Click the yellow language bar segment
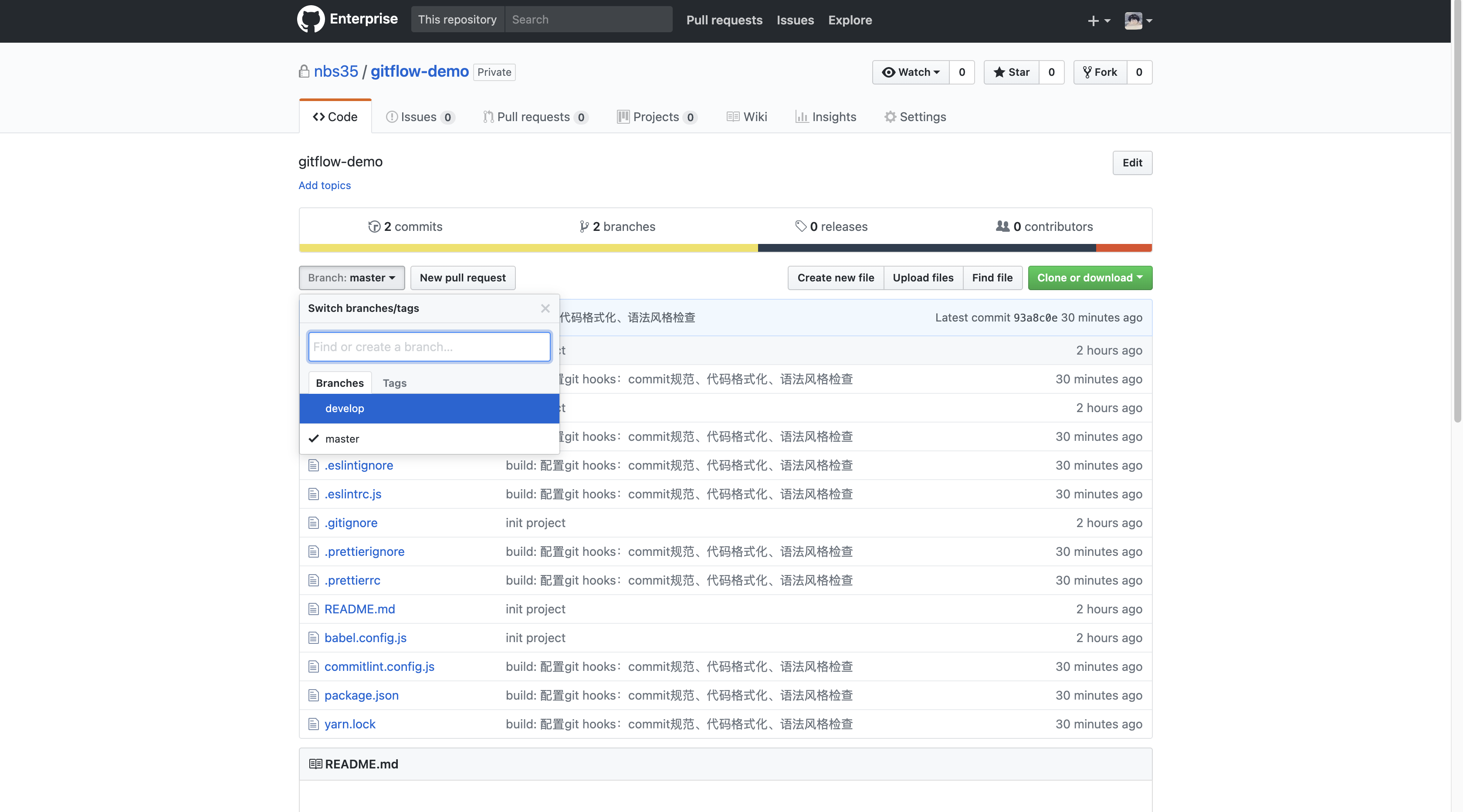Screen dimensions: 1463x812 (x=528, y=248)
